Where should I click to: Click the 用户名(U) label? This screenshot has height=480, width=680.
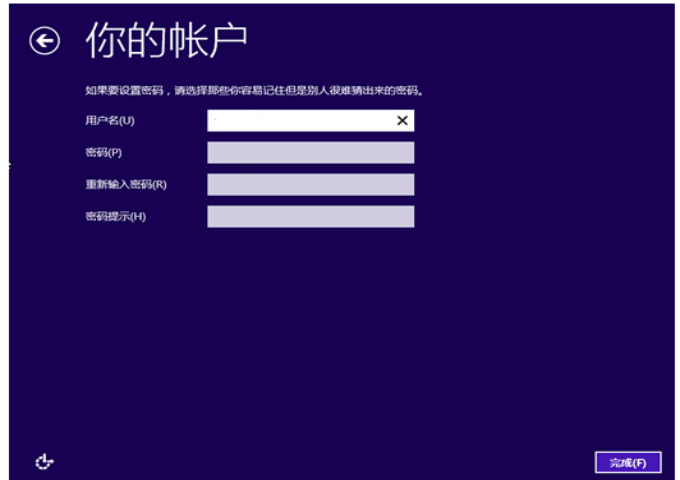tap(110, 121)
